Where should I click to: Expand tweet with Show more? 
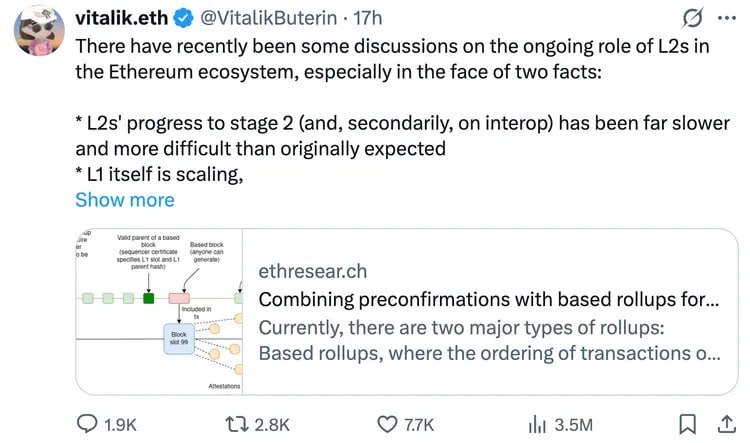(124, 199)
